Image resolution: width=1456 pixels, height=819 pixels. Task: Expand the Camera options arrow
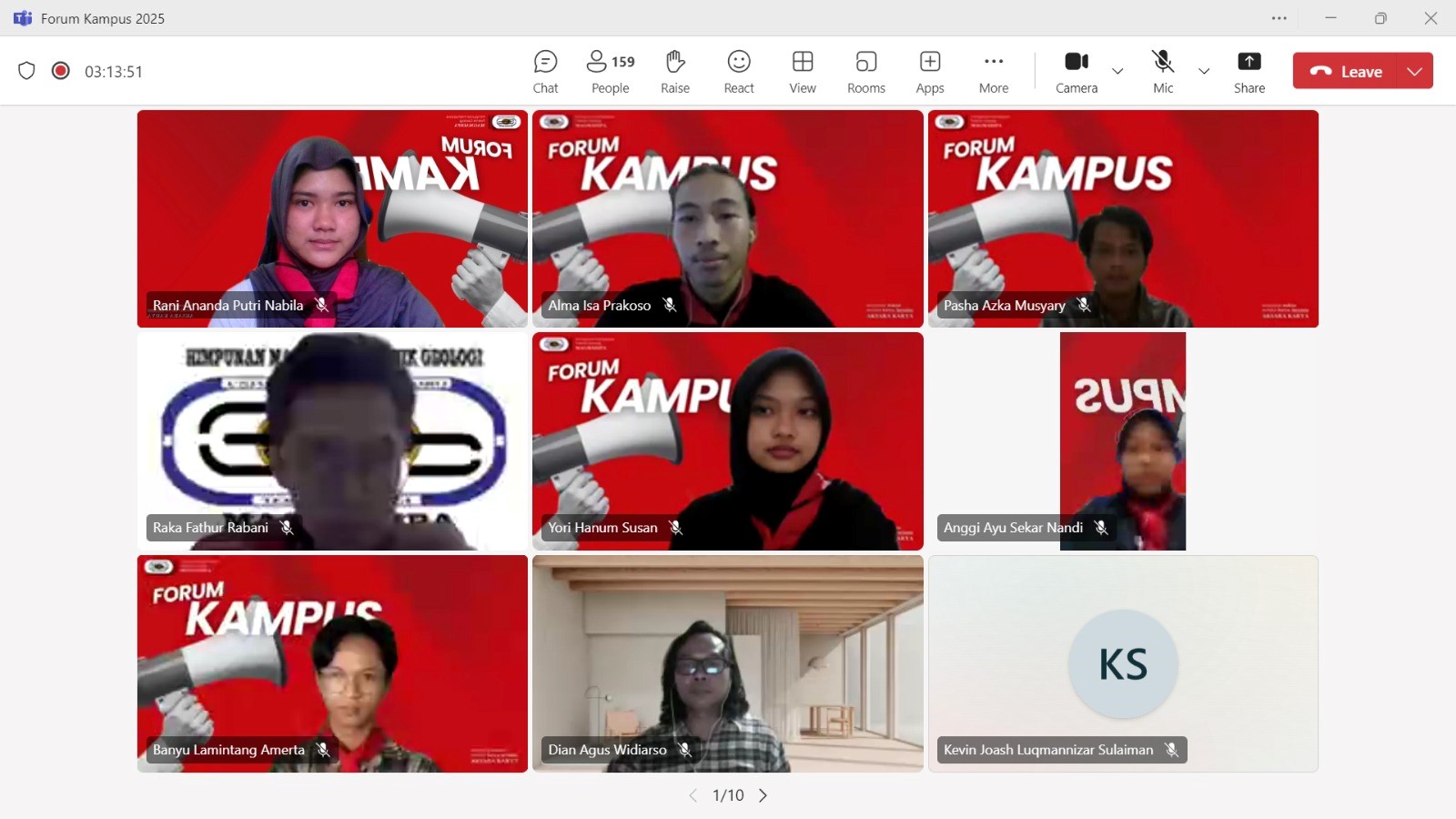(x=1117, y=71)
